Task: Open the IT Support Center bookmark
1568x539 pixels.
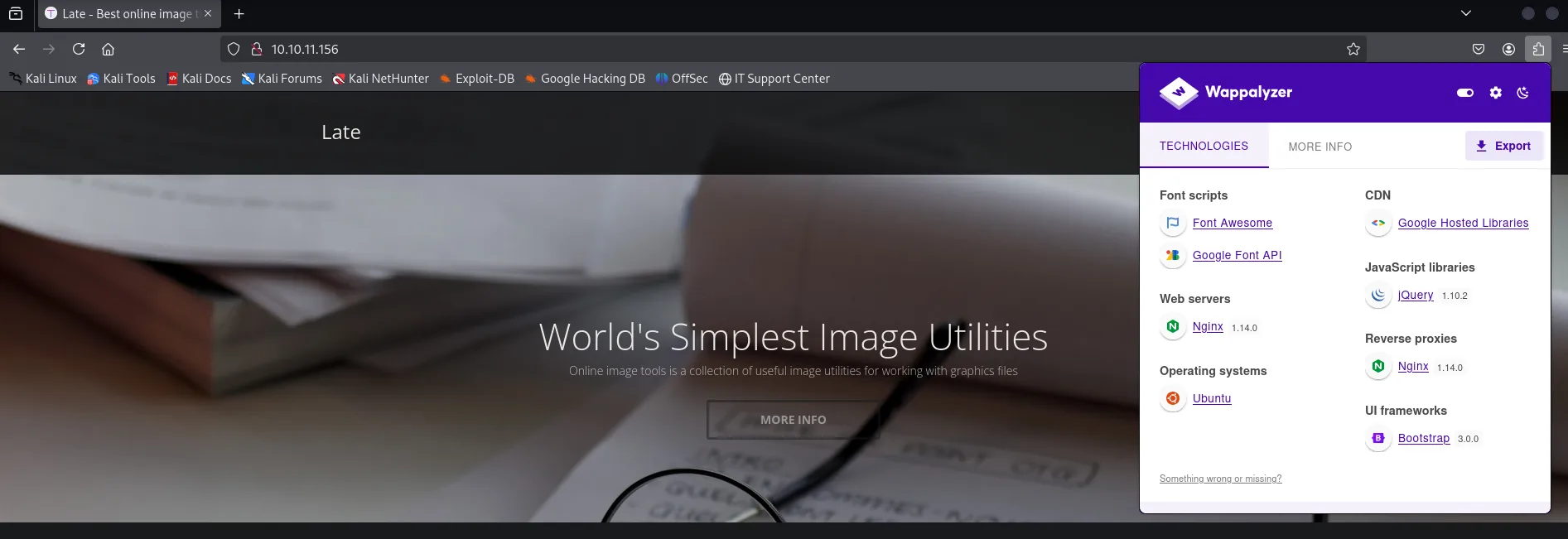Action: coord(774,79)
